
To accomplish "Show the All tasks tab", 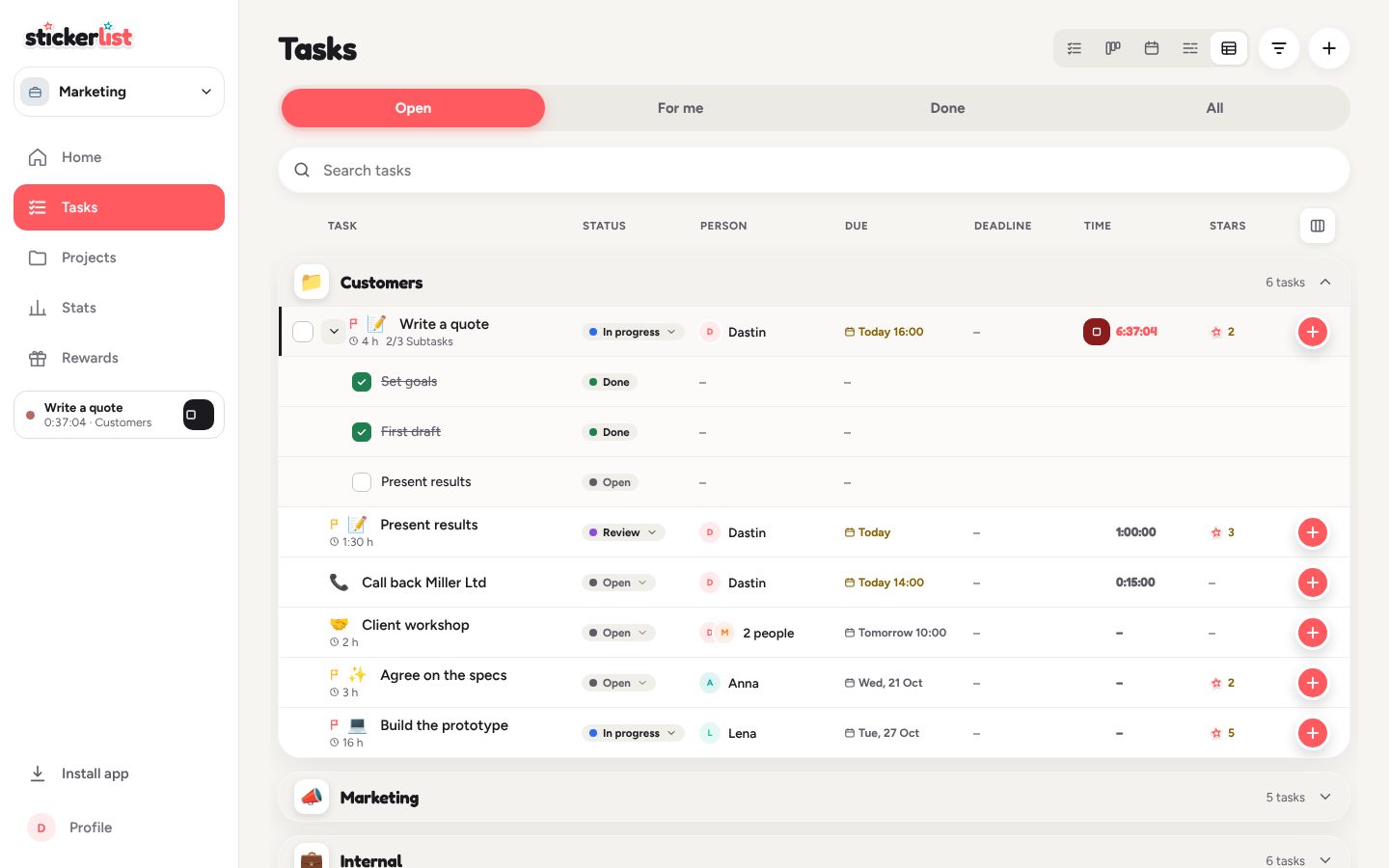I will 1214,108.
